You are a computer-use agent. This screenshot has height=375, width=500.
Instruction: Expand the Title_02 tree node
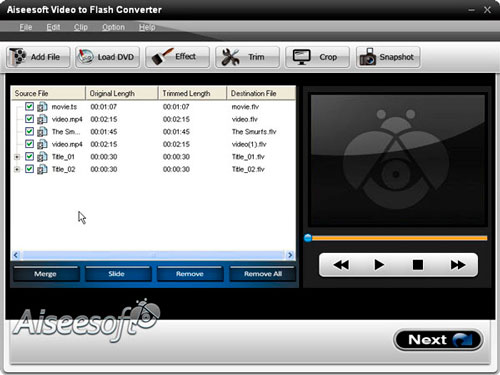[17, 170]
